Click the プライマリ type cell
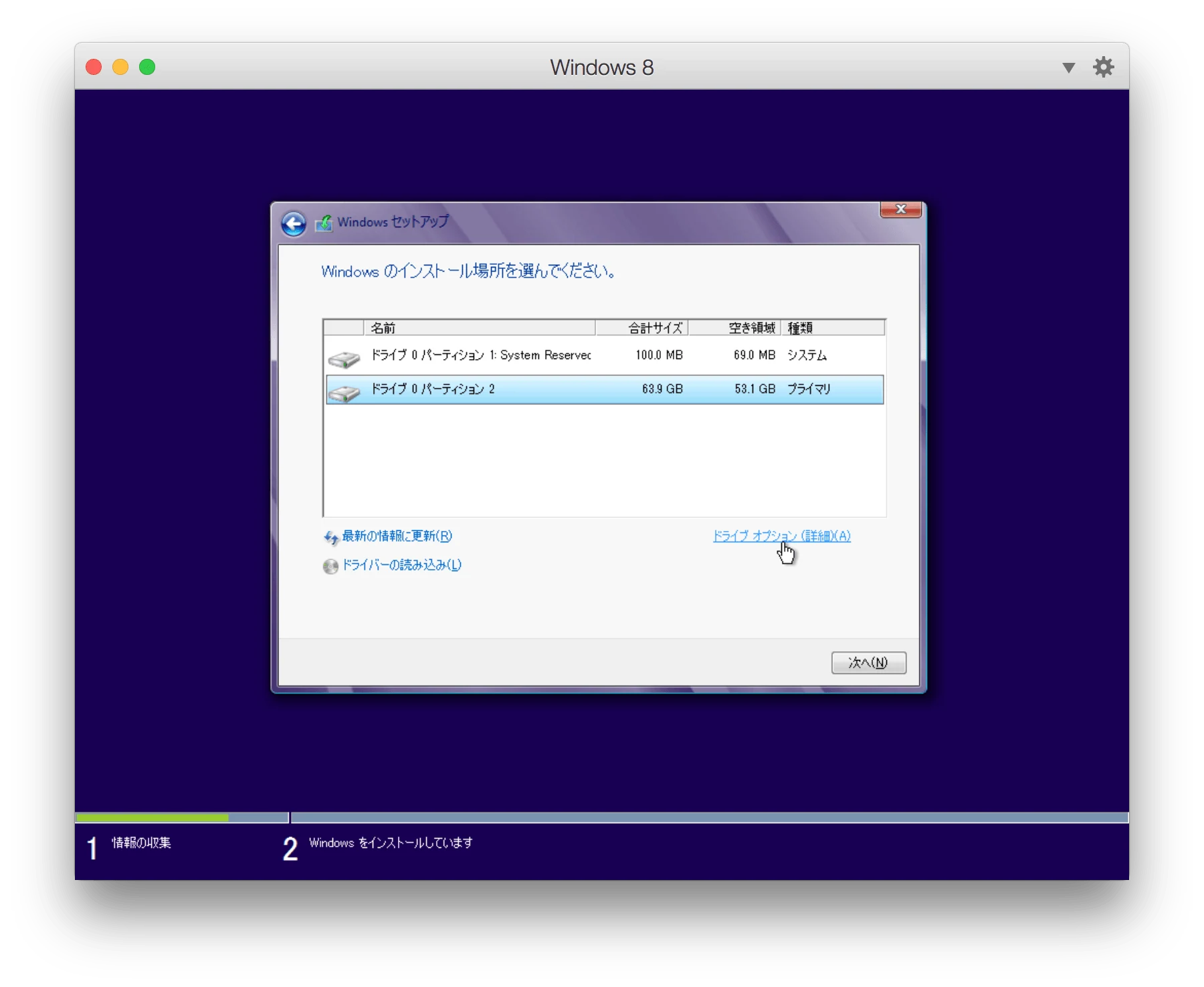The width and height of the screenshot is (1204, 987). coord(809,389)
